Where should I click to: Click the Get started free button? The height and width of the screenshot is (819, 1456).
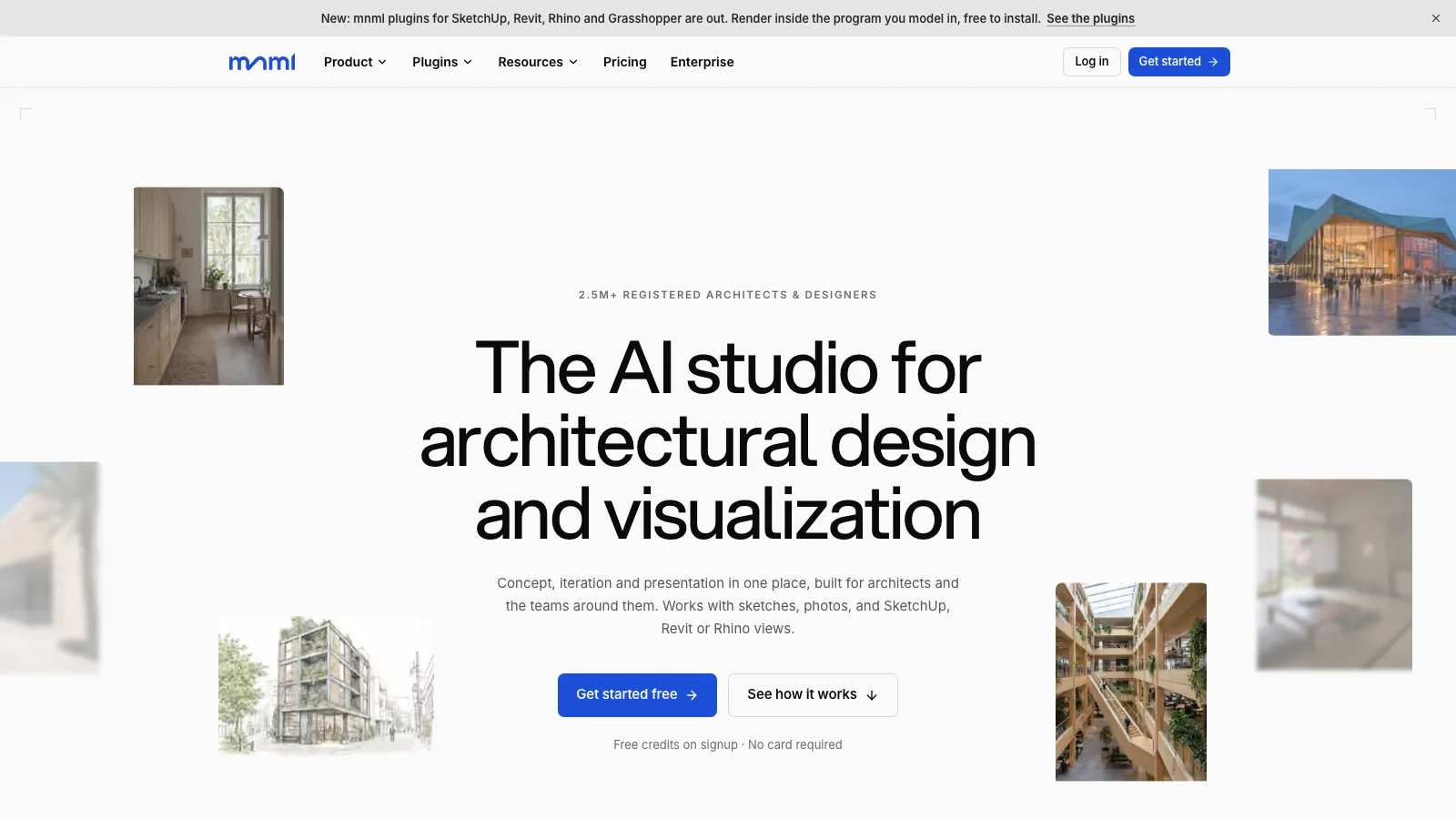tap(637, 695)
